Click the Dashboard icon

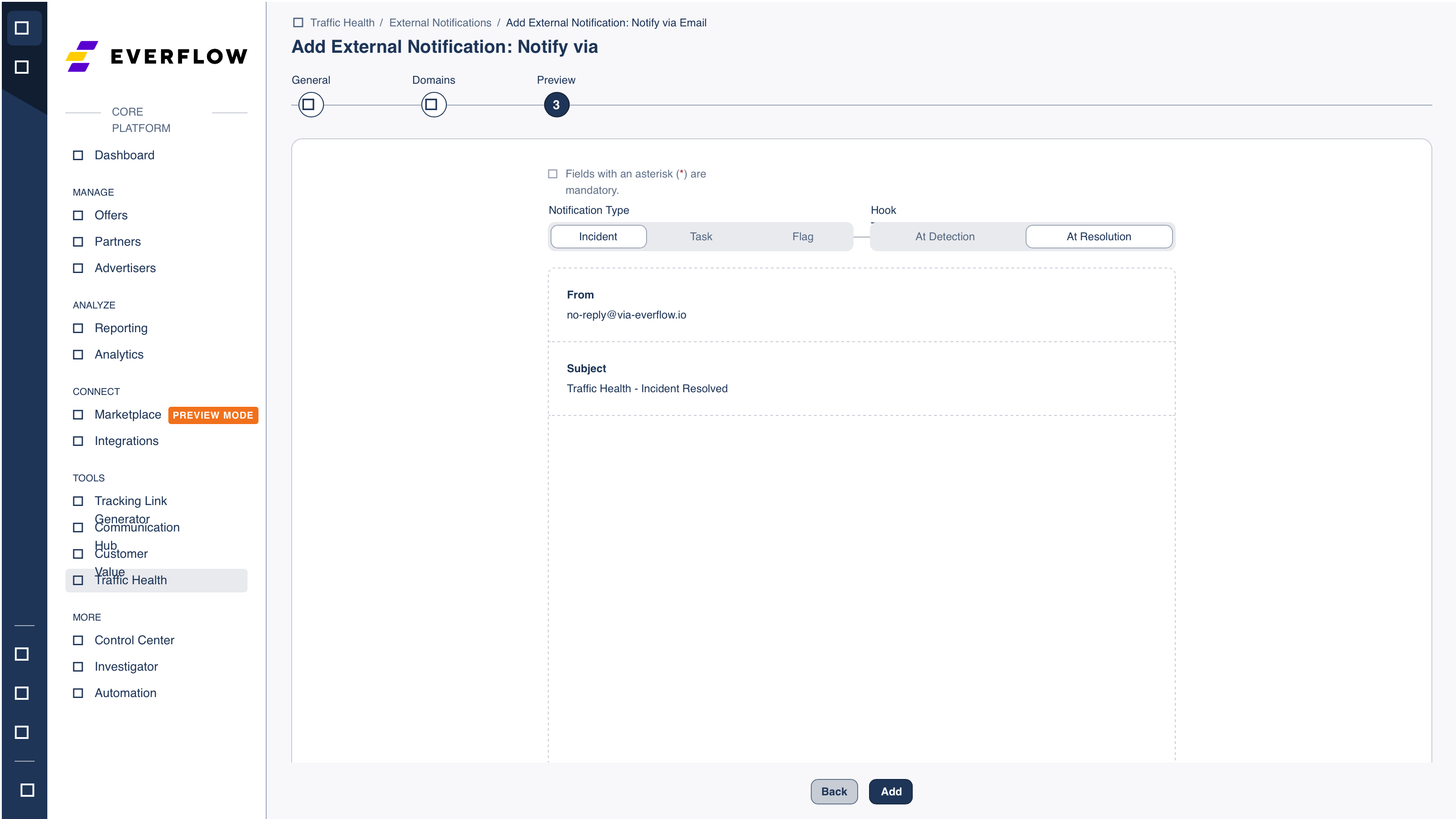click(x=78, y=156)
